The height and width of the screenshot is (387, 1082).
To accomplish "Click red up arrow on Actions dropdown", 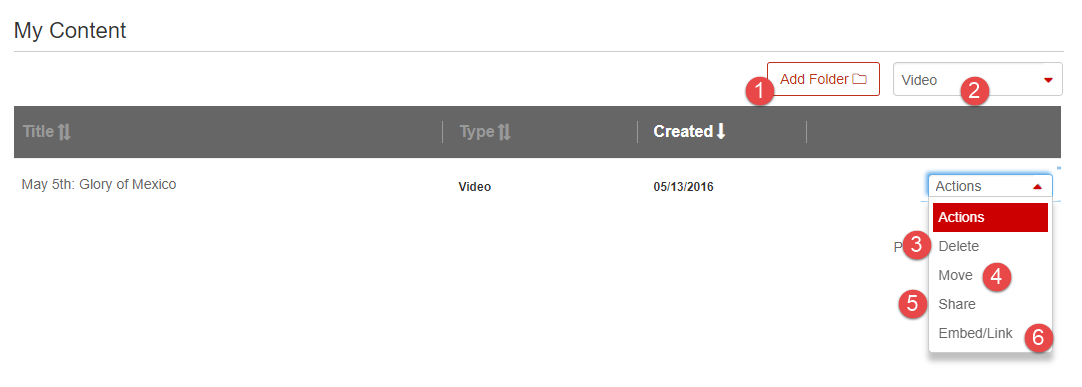I will click(1036, 186).
